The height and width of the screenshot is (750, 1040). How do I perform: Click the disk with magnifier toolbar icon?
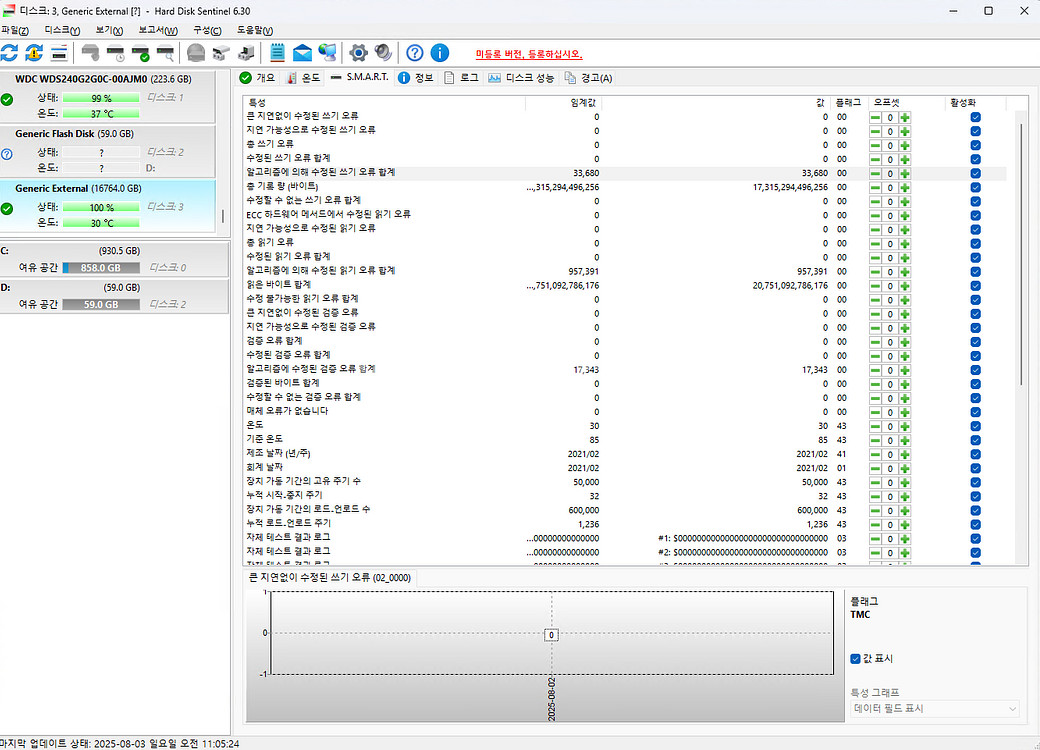click(x=165, y=53)
